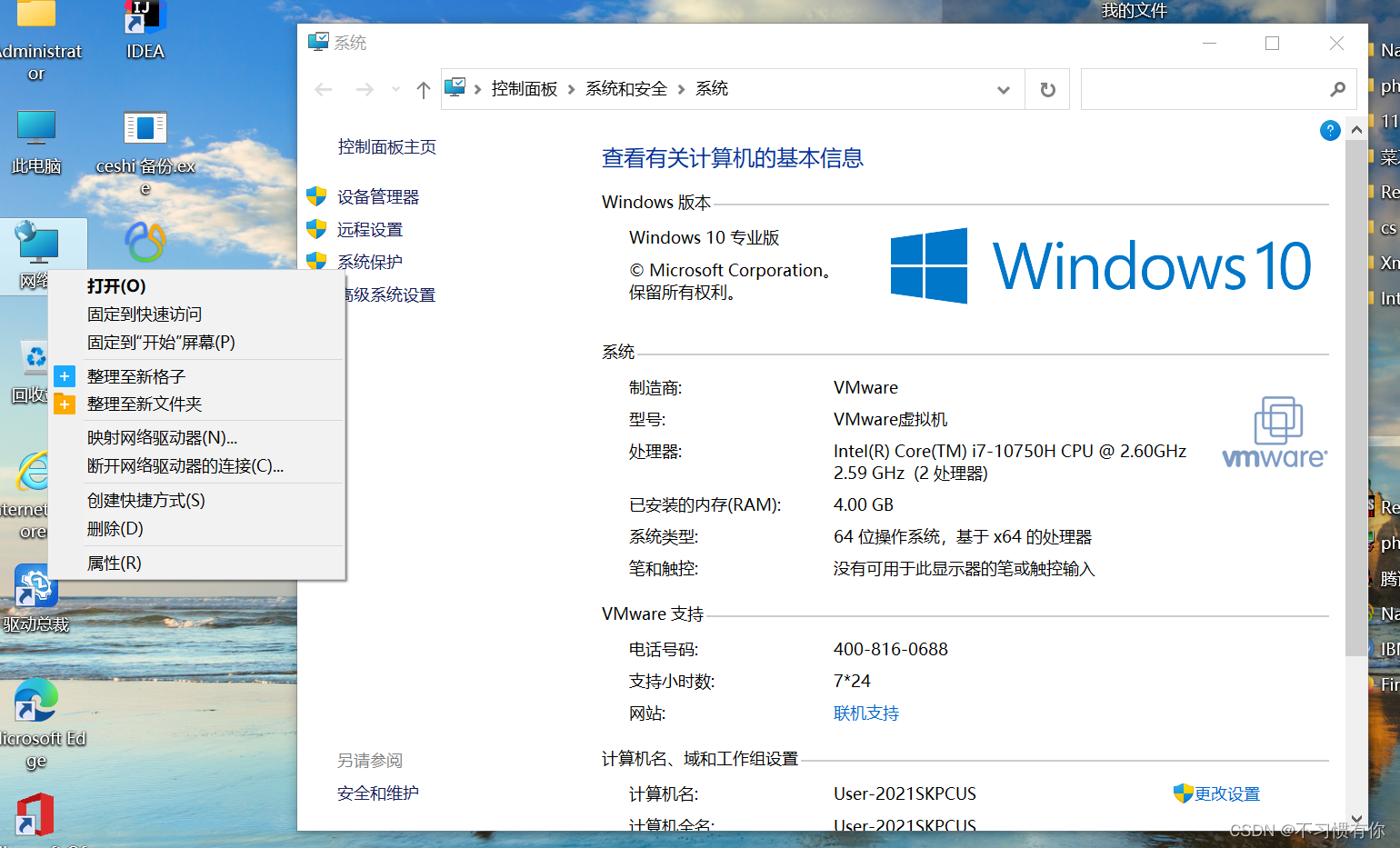
Task: Click the 7*24 support hours value
Action: [x=852, y=681]
